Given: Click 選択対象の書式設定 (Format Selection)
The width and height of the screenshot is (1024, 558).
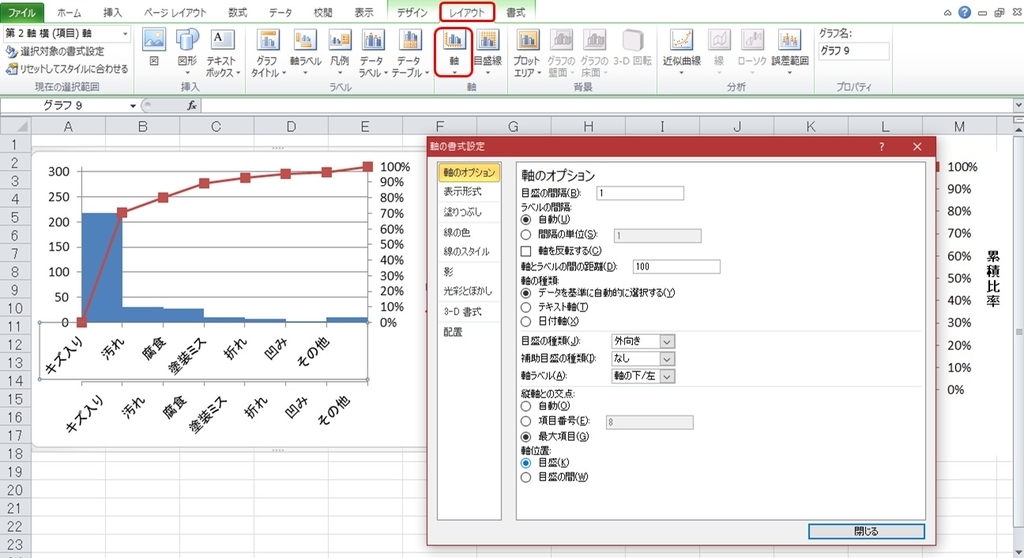Looking at the screenshot, I should coord(55,51).
